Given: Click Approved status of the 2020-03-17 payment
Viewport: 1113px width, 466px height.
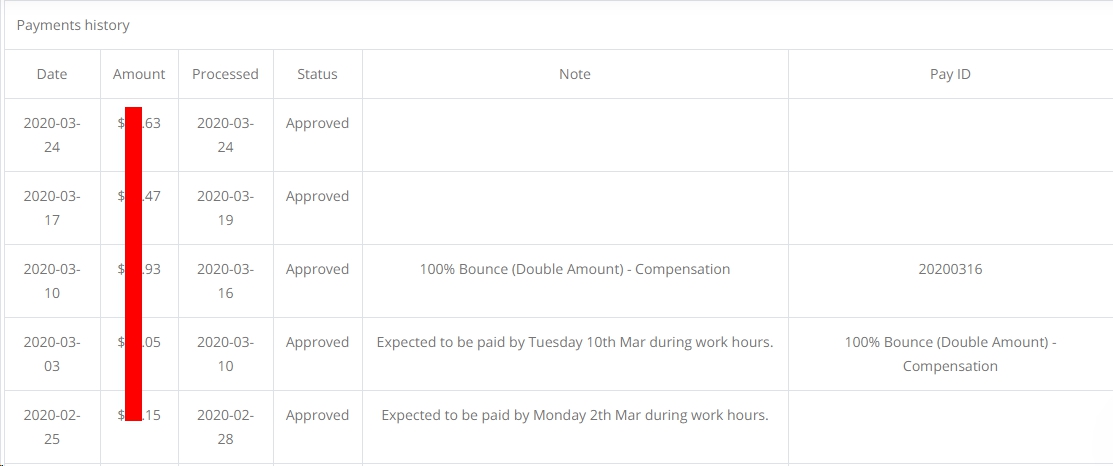Looking at the screenshot, I should pyautogui.click(x=317, y=196).
